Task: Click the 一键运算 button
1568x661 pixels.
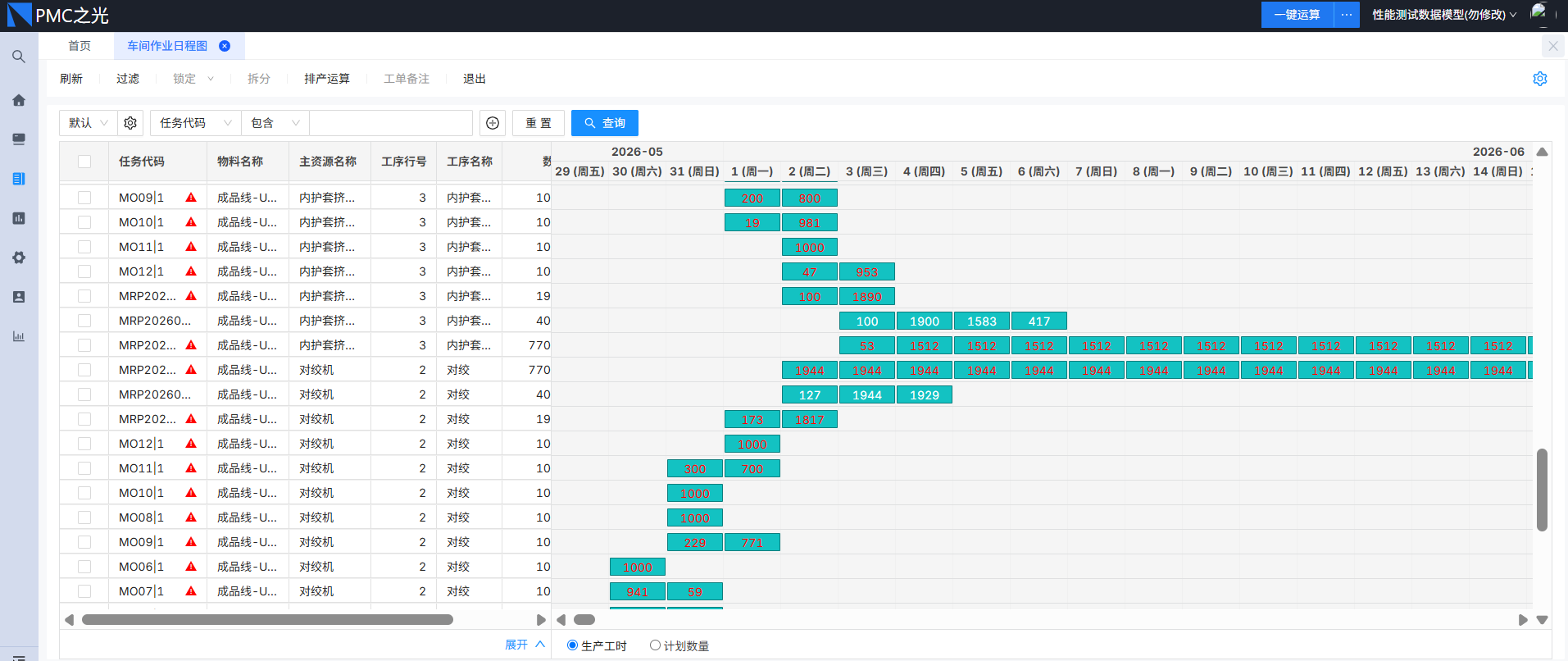Action: 1297,15
